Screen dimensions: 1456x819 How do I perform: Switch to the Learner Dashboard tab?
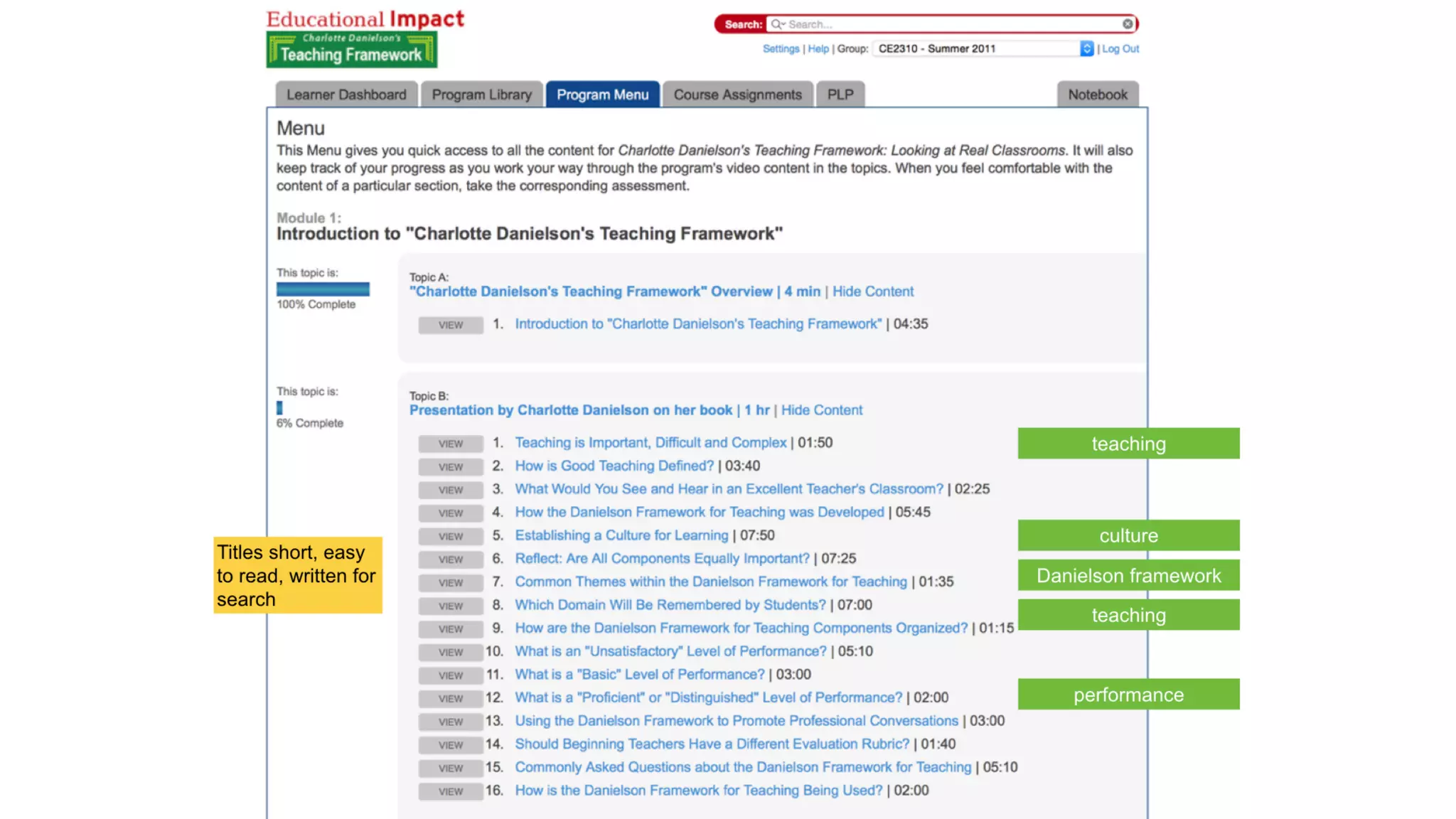tap(346, 95)
